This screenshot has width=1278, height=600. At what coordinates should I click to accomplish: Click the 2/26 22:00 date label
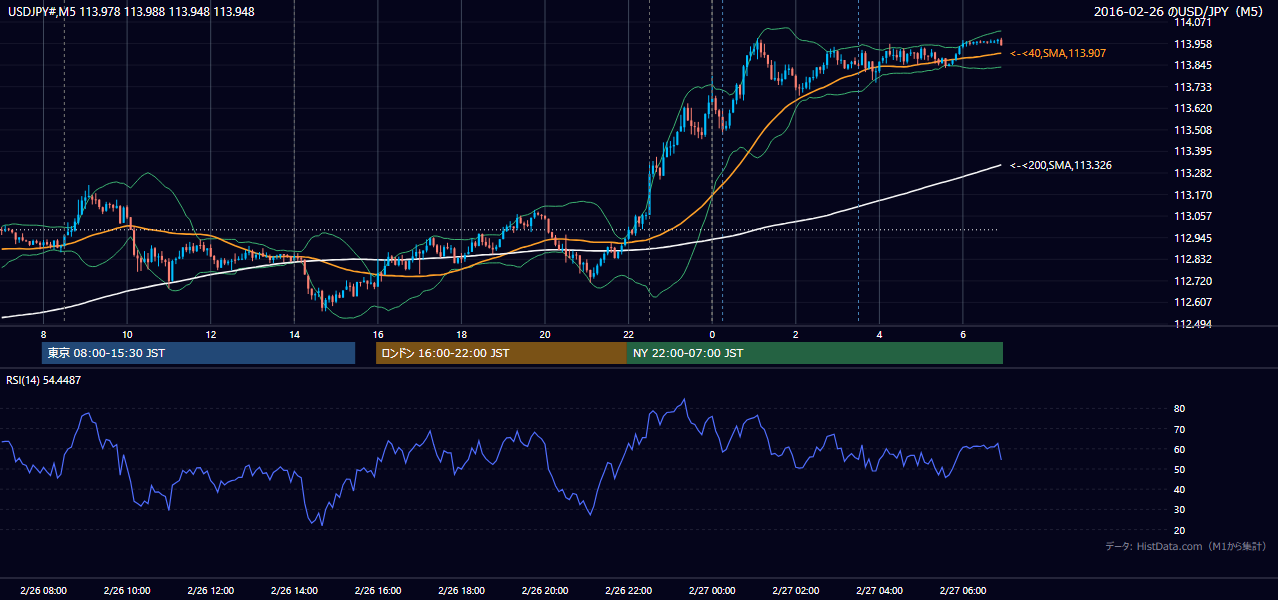click(628, 591)
